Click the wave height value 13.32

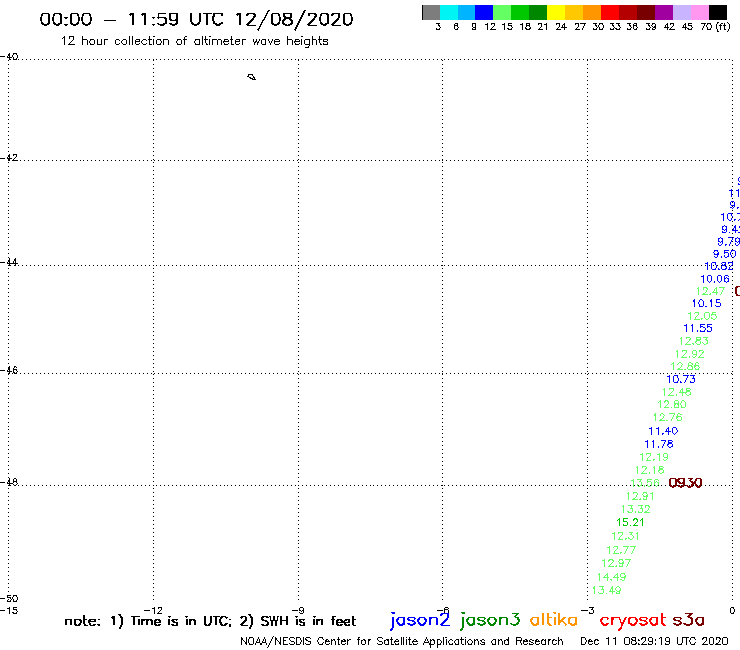(x=635, y=509)
